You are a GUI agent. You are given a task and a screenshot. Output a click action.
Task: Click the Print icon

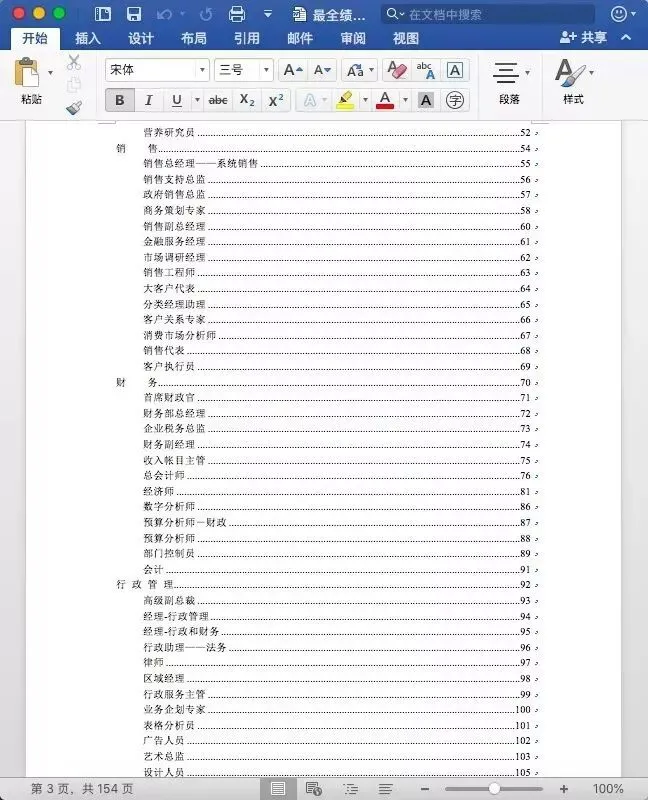click(237, 14)
